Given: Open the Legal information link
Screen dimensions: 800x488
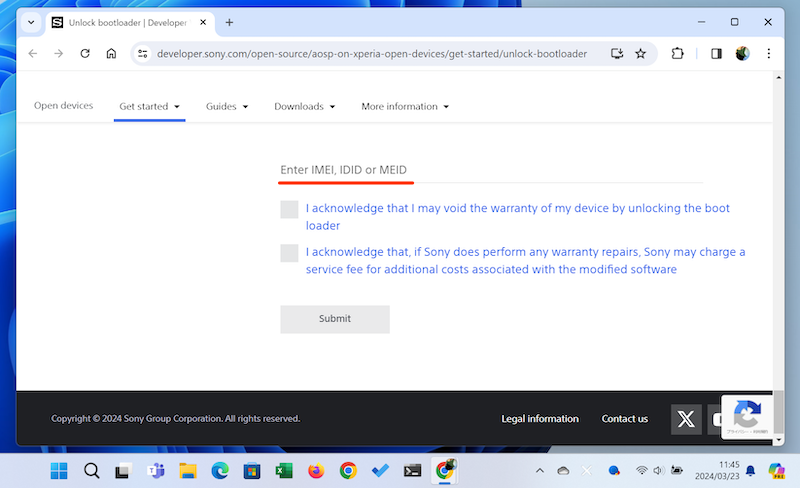Looking at the screenshot, I should [540, 419].
